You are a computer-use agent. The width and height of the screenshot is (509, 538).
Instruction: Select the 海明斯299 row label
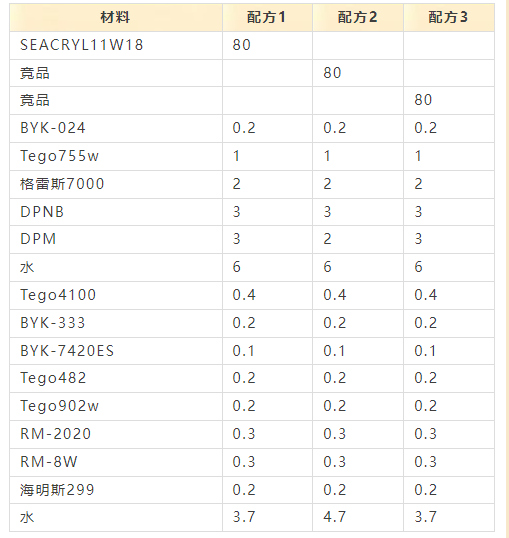(x=116, y=490)
